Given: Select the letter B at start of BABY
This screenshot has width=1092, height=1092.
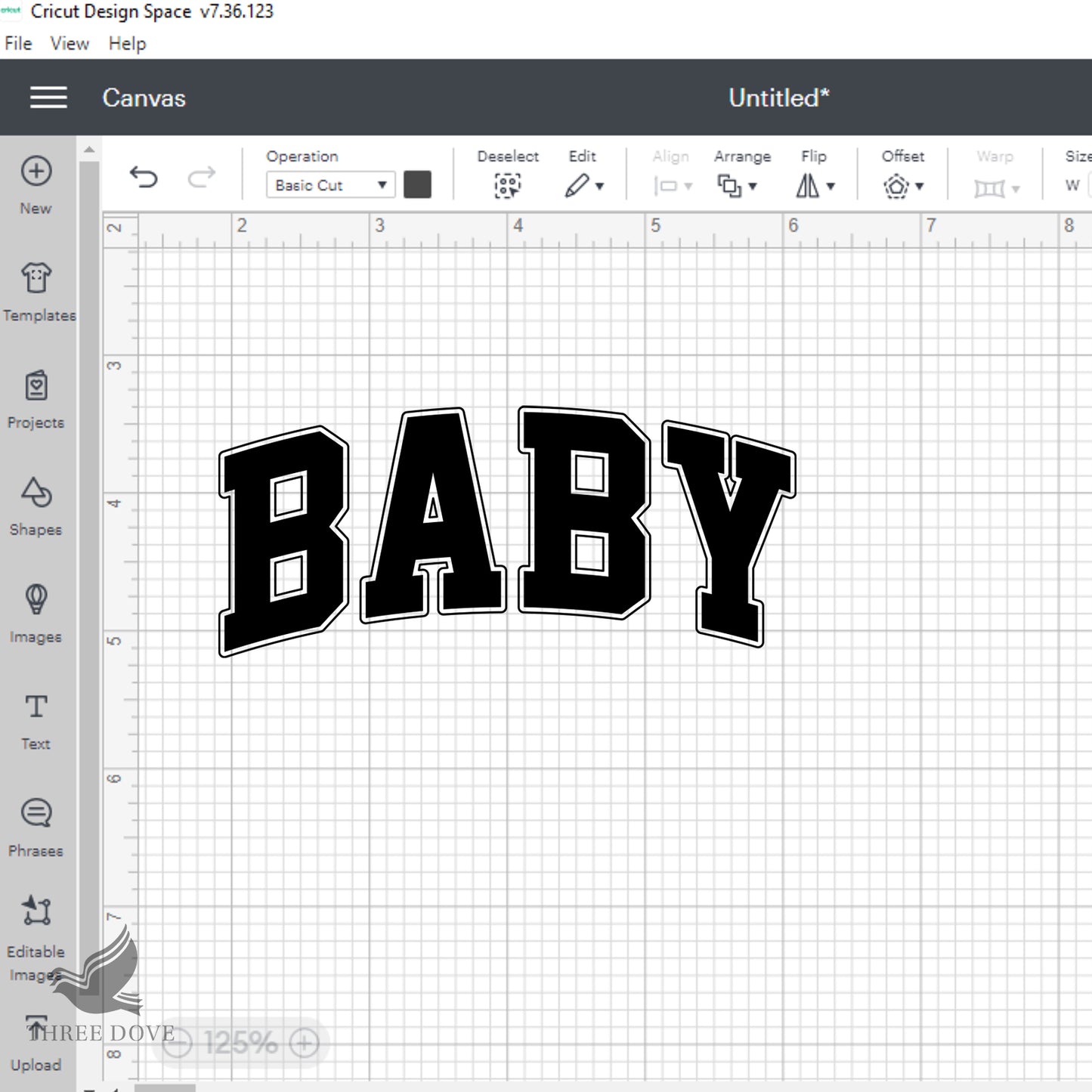Looking at the screenshot, I should 283,541.
